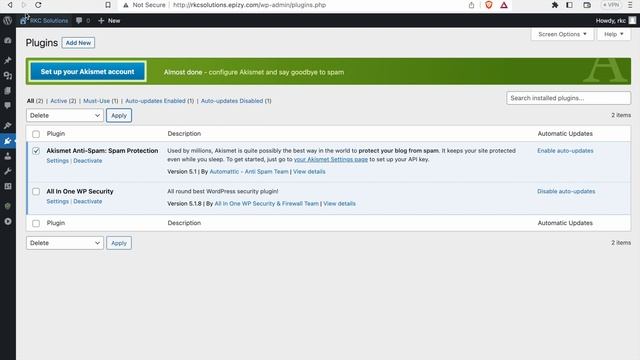
Task: Click the browser address bar URL
Action: pos(249,5)
